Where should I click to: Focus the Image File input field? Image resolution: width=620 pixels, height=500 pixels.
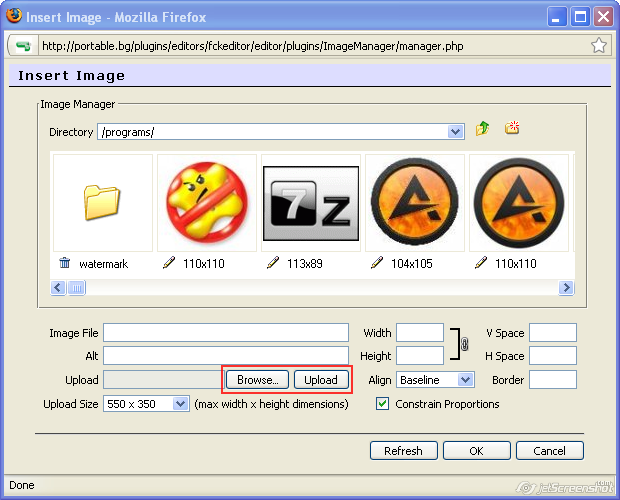click(x=226, y=332)
